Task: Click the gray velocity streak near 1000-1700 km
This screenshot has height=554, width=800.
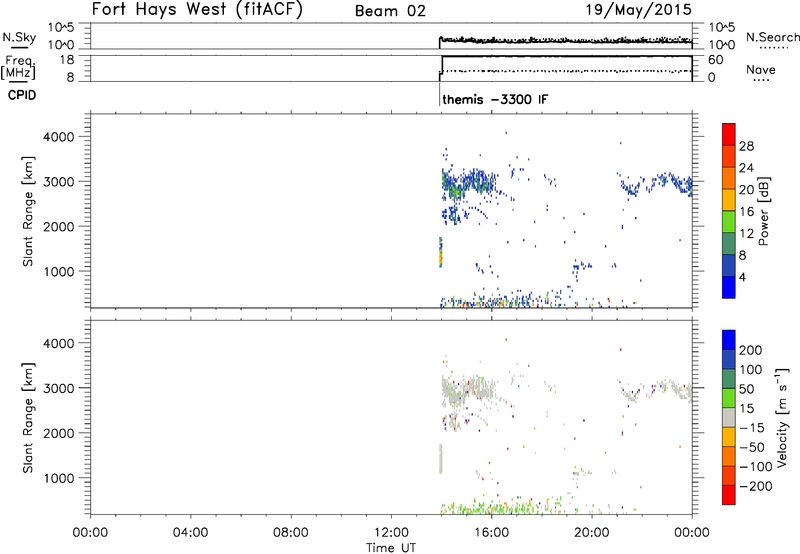Action: [441, 459]
